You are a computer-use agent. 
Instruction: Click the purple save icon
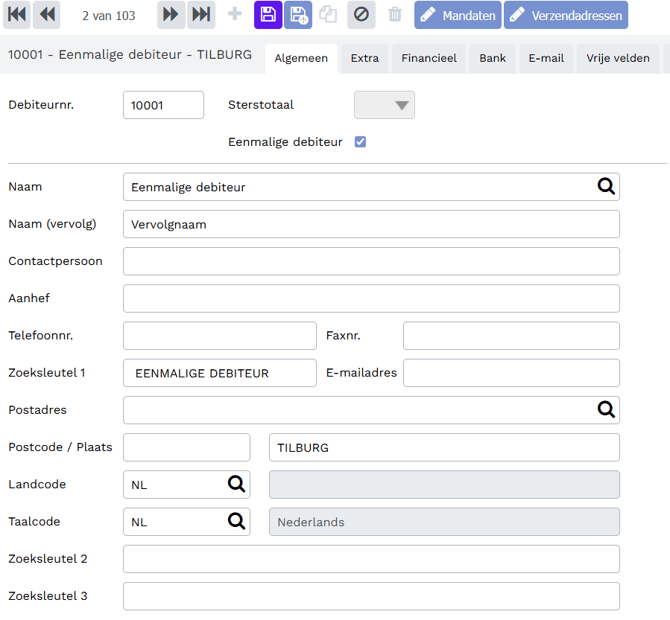pyautogui.click(x=268, y=15)
